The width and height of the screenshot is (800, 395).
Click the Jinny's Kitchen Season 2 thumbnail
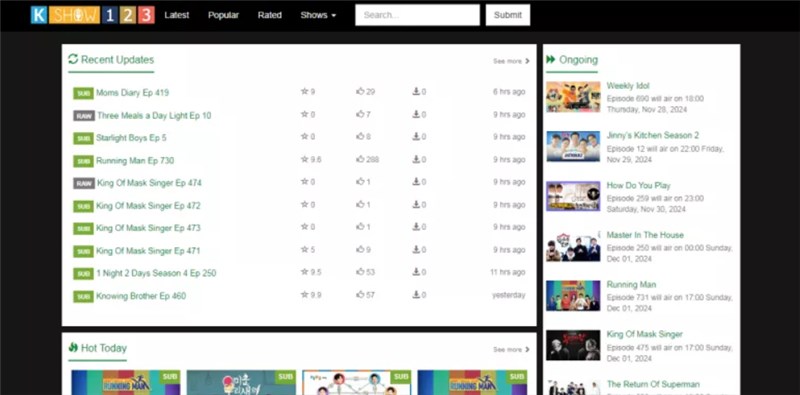tap(573, 146)
